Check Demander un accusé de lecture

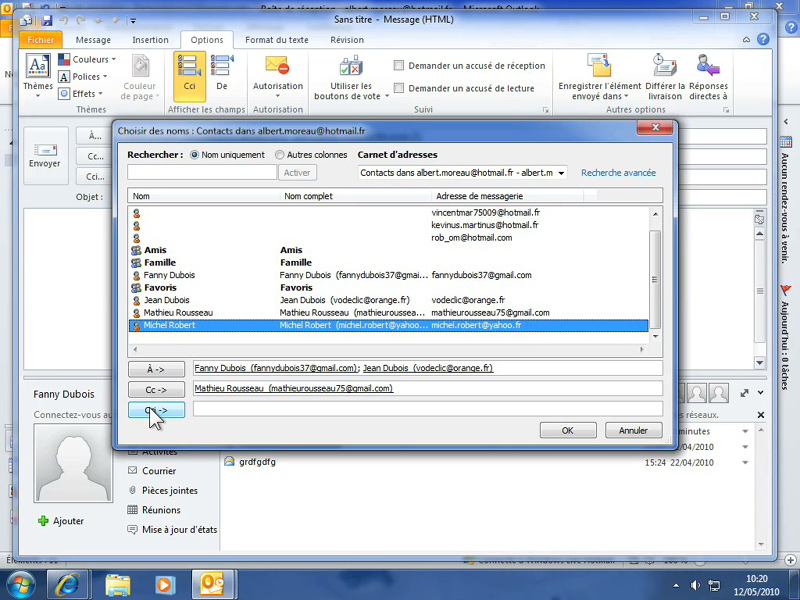[x=399, y=88]
